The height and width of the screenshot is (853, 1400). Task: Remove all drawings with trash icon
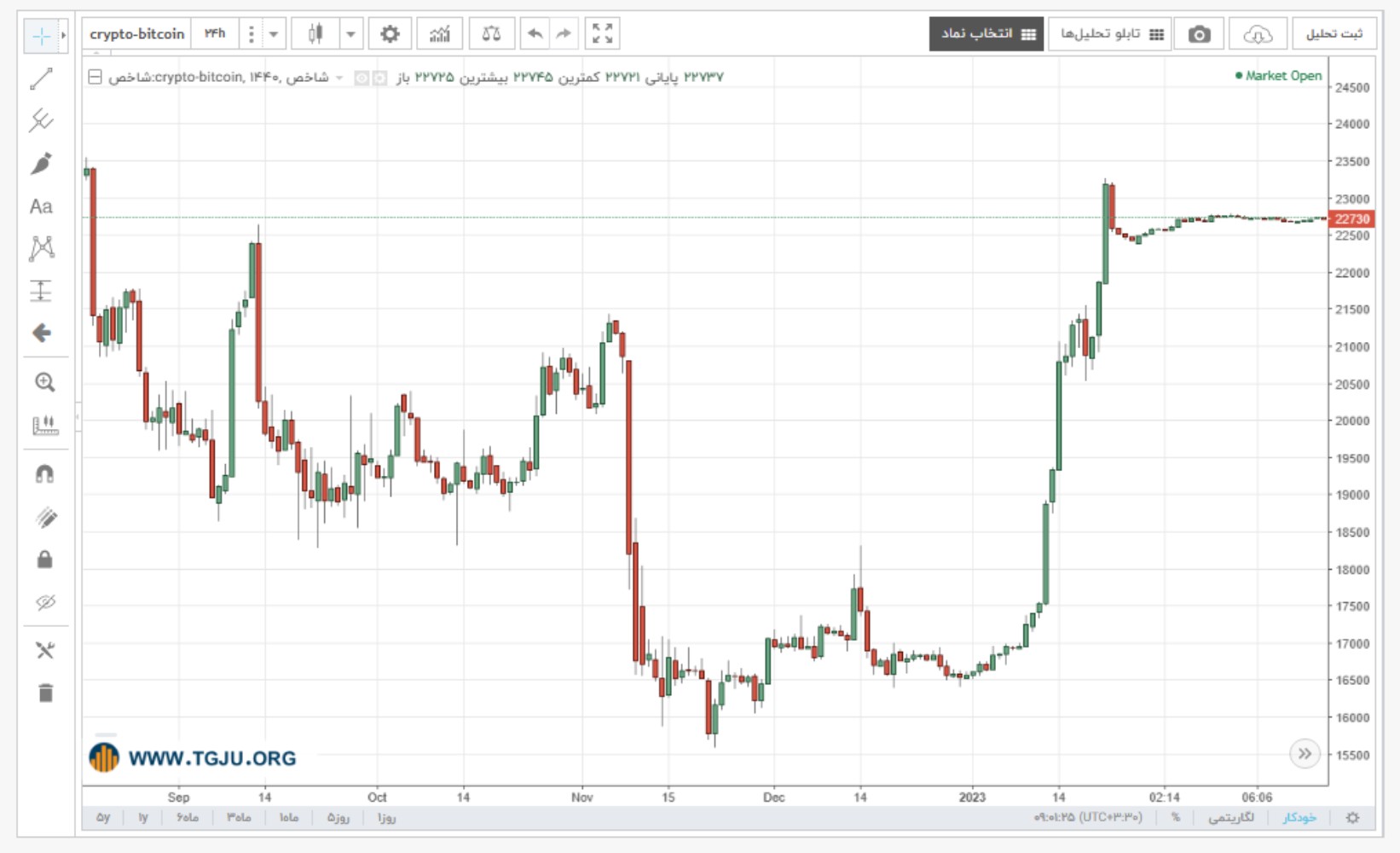point(45,693)
